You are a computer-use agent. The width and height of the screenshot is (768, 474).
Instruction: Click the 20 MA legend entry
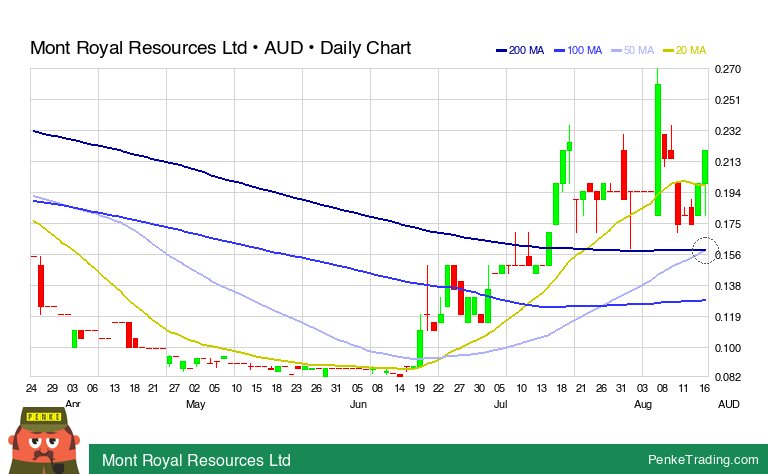(x=684, y=50)
